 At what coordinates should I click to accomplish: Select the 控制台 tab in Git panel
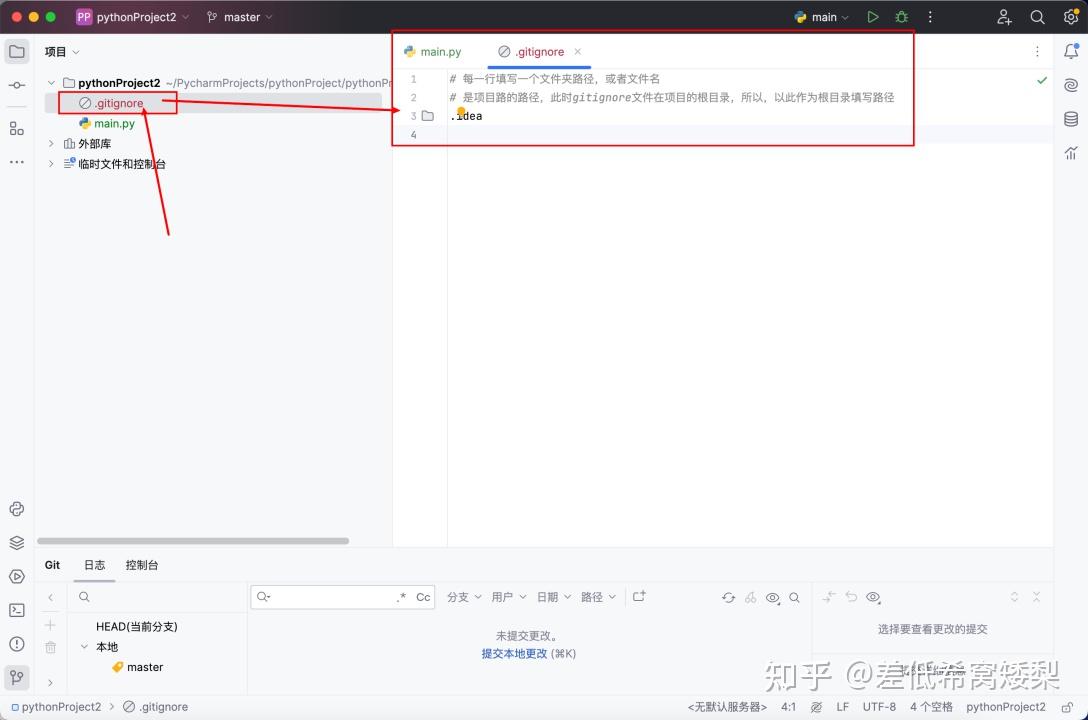(142, 565)
